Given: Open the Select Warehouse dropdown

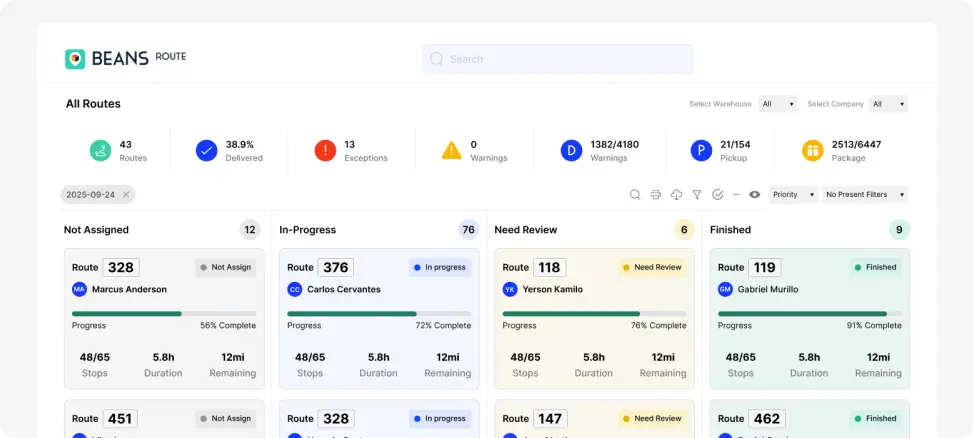Looking at the screenshot, I should point(778,104).
